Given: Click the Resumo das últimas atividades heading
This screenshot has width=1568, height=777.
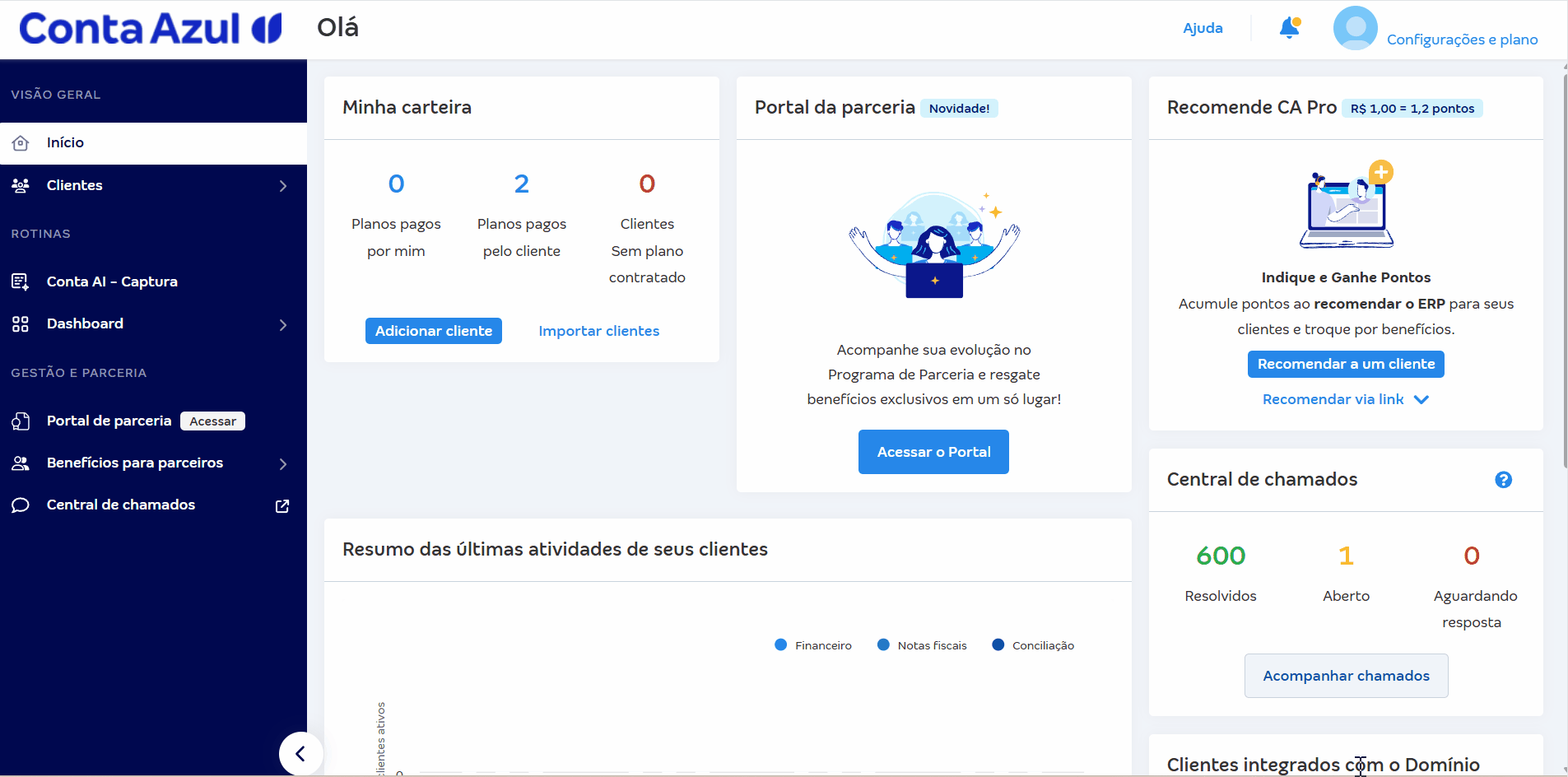Looking at the screenshot, I should pos(556,550).
